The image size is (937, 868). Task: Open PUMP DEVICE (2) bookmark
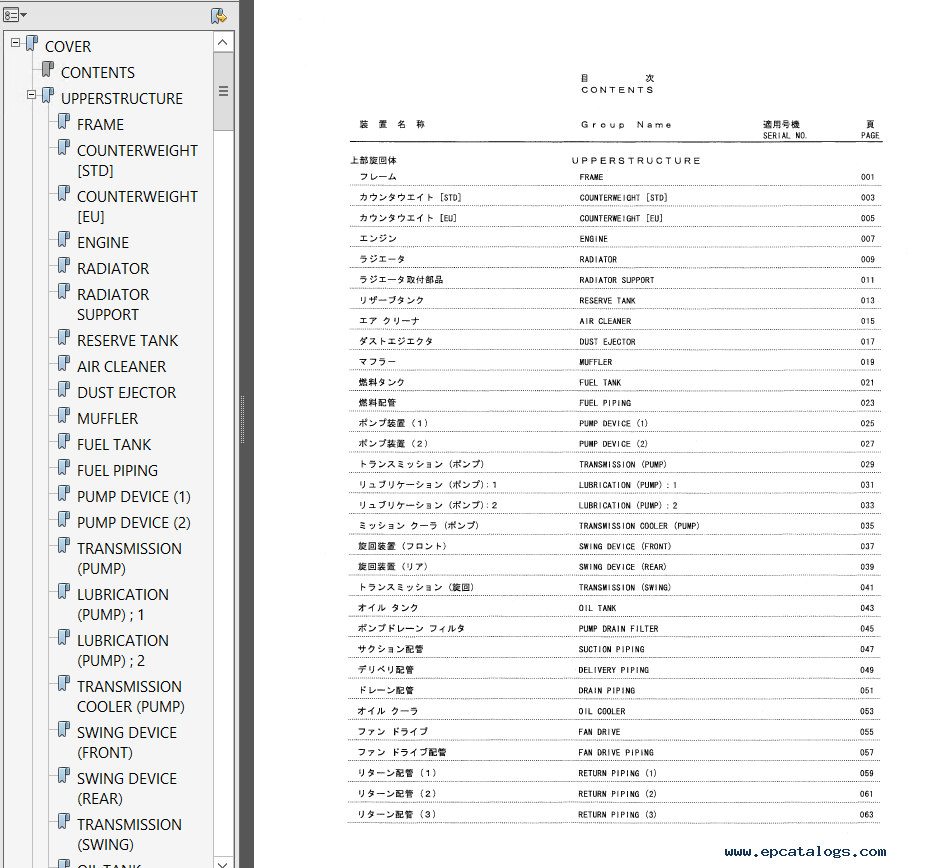[134, 523]
